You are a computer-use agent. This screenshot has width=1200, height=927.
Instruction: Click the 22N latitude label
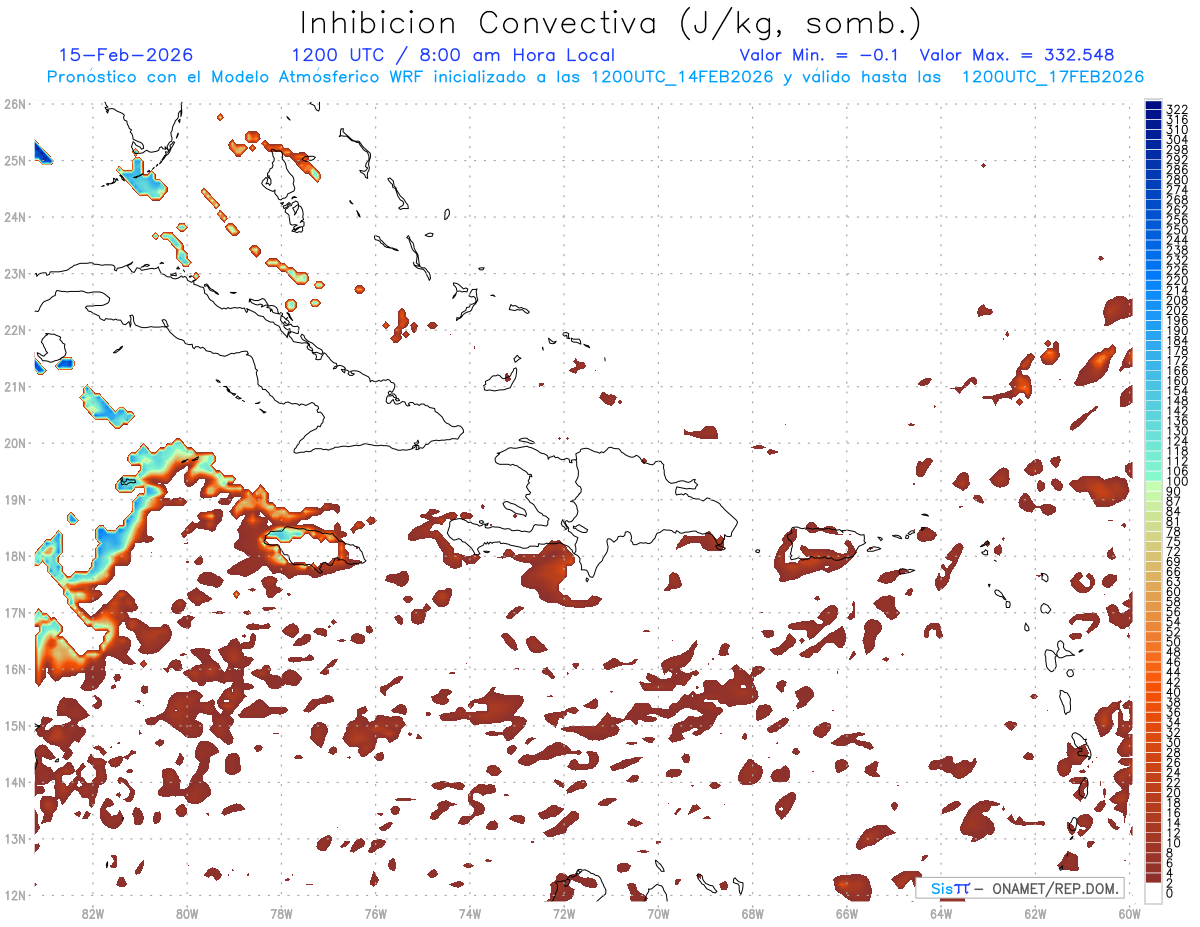pos(15,330)
